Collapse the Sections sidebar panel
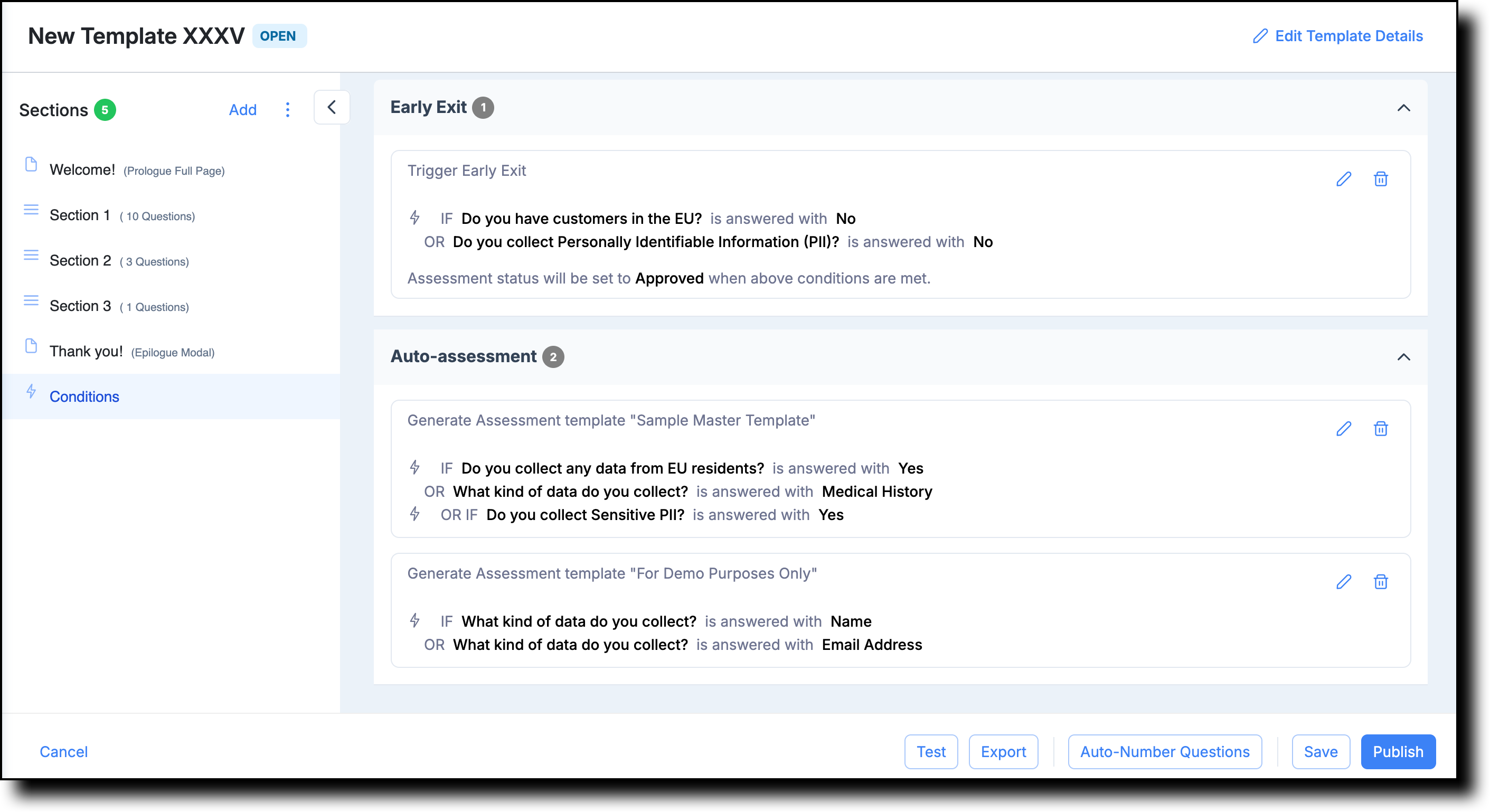1490x812 pixels. click(332, 108)
